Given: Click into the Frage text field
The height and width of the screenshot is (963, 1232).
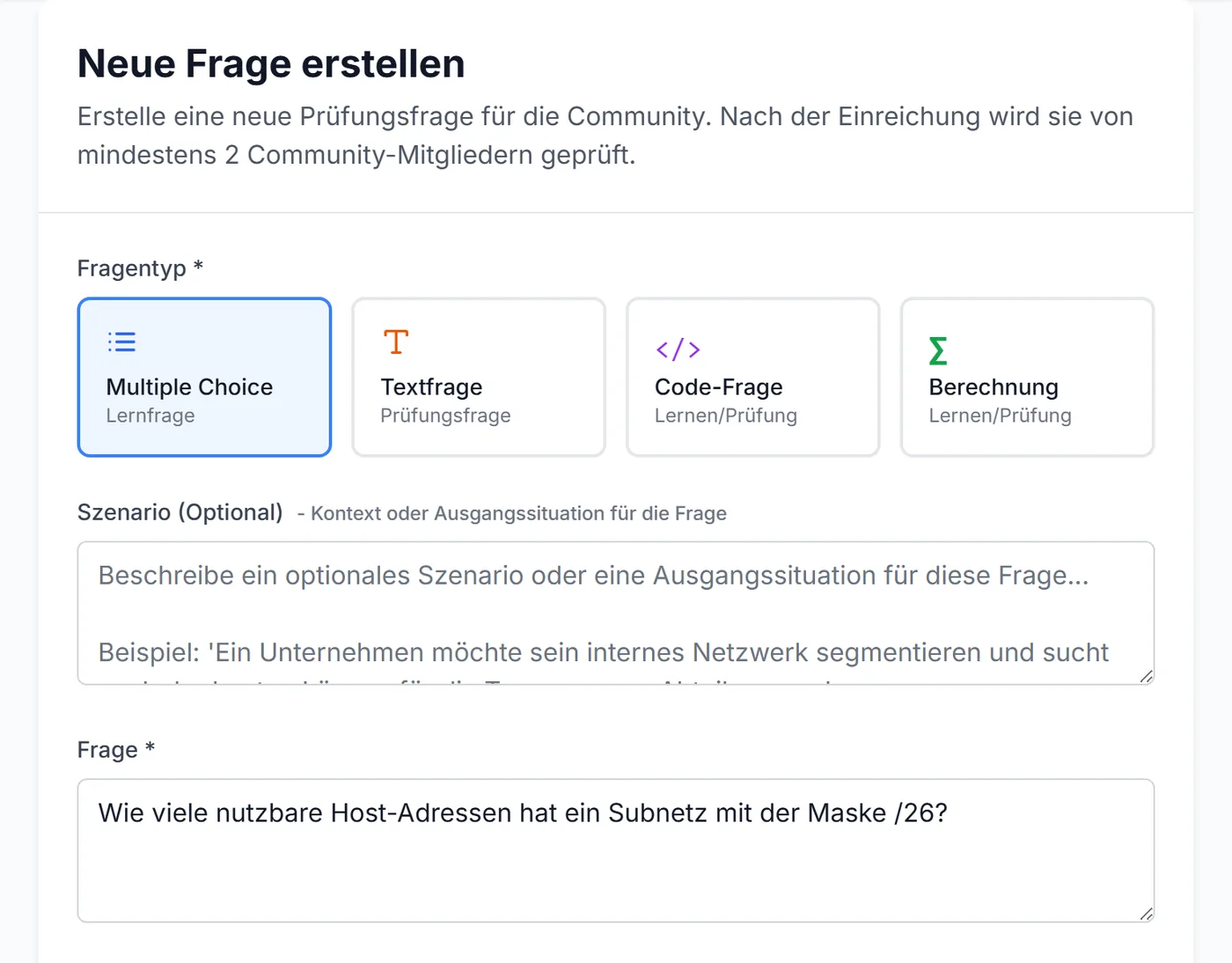Looking at the screenshot, I should (616, 850).
